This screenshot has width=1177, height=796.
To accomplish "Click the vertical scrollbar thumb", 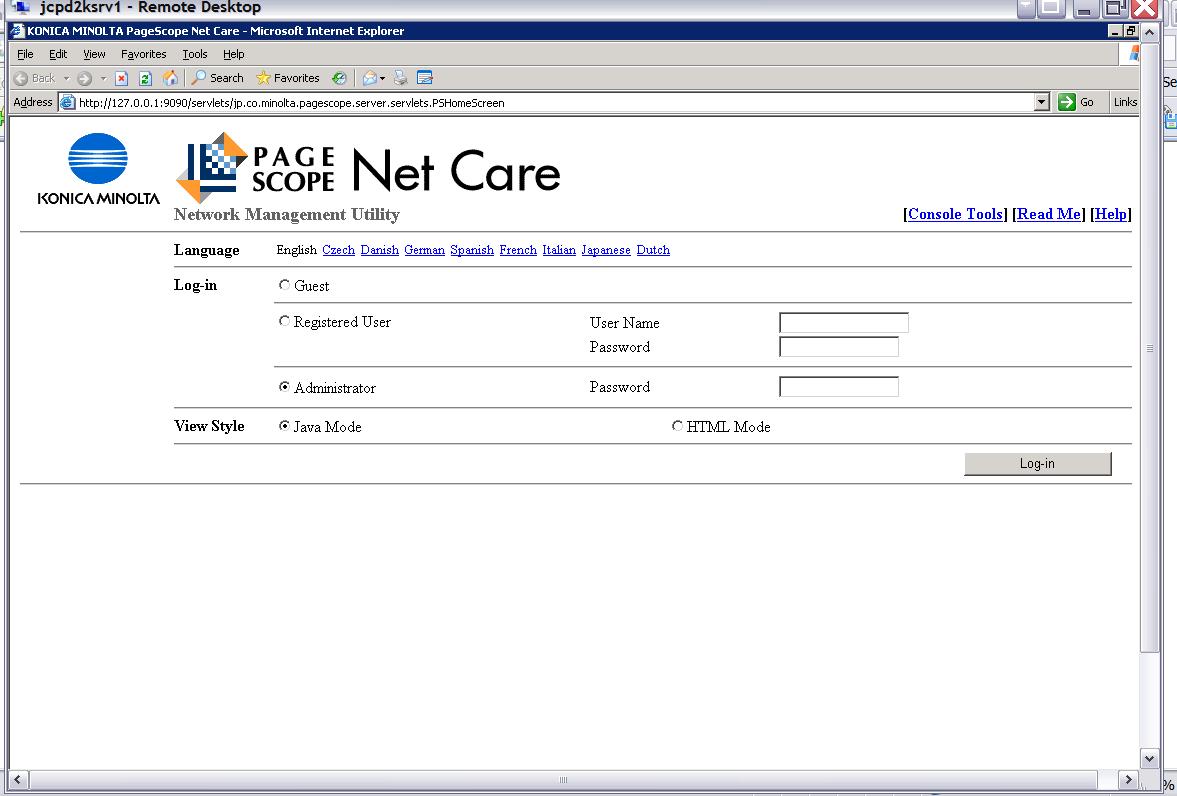I will click(x=1149, y=347).
